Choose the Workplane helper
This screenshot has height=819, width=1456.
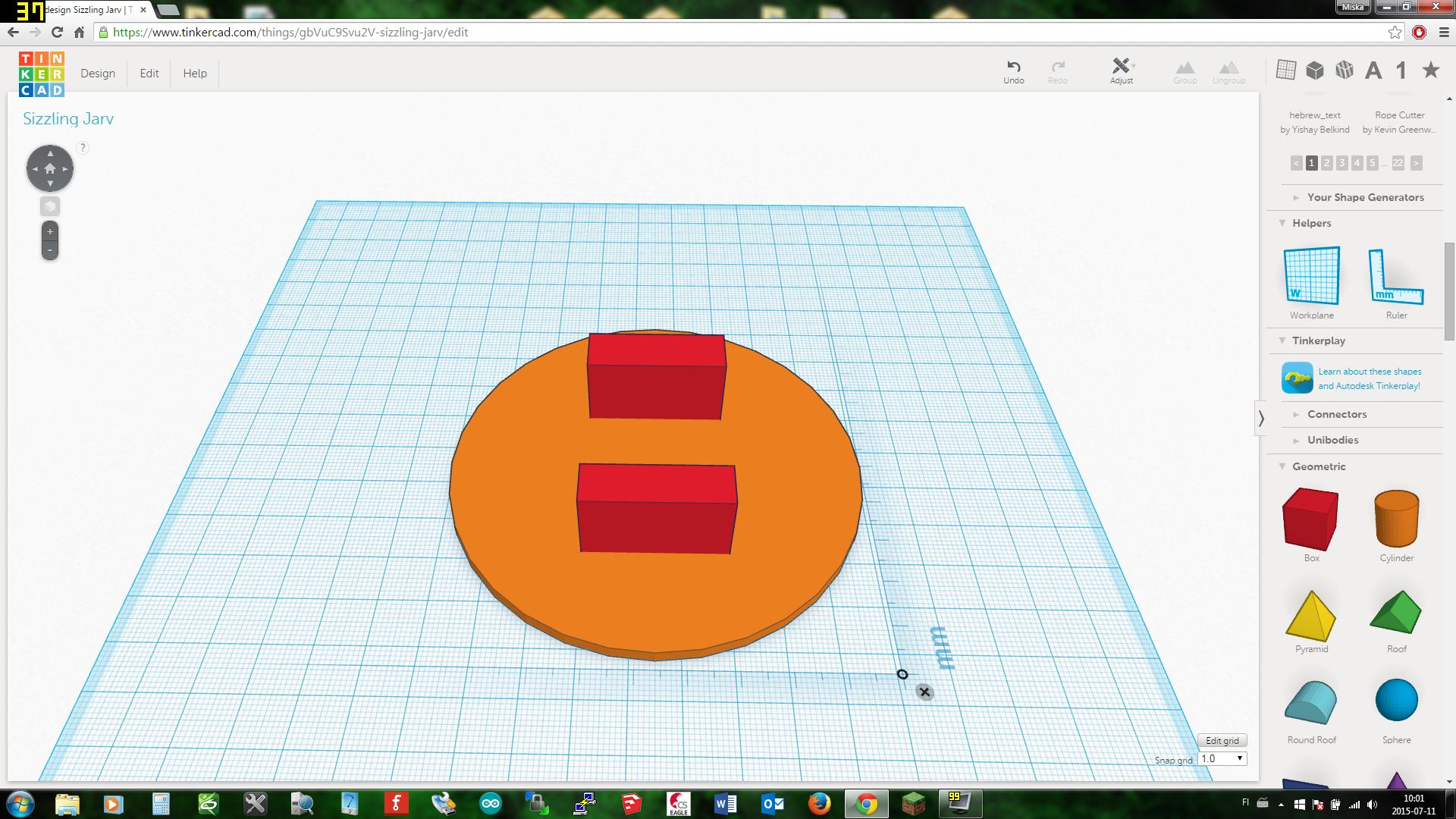pyautogui.click(x=1311, y=277)
